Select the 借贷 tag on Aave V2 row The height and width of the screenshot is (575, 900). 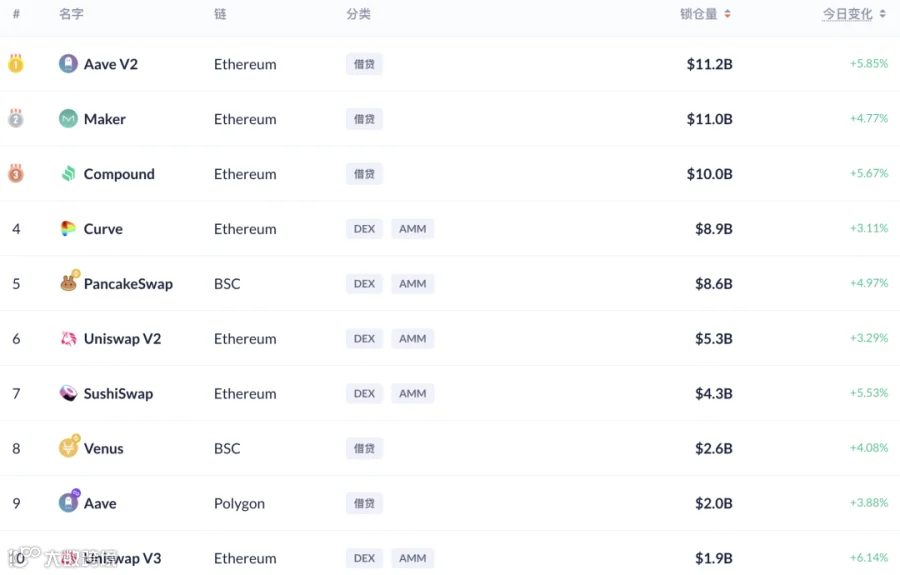pos(364,64)
